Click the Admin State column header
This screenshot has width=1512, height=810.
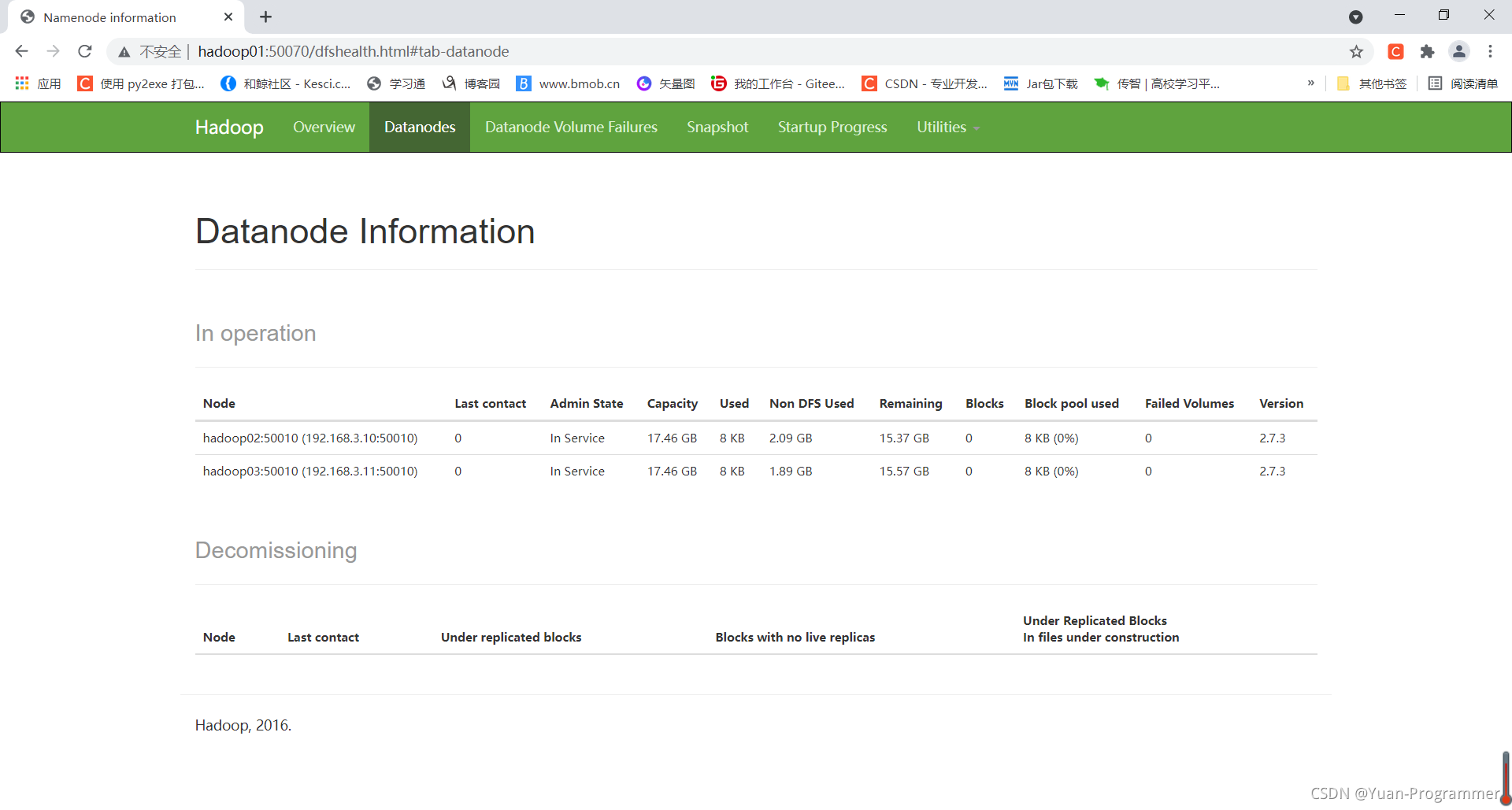click(x=587, y=403)
